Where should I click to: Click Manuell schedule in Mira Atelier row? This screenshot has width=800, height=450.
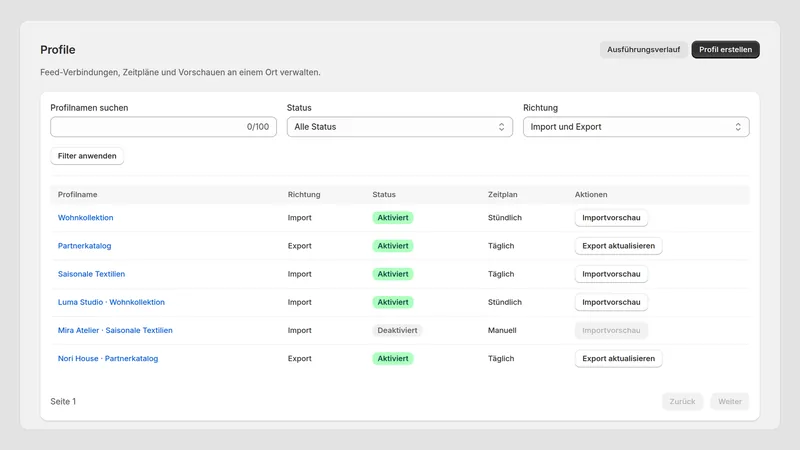(x=502, y=330)
